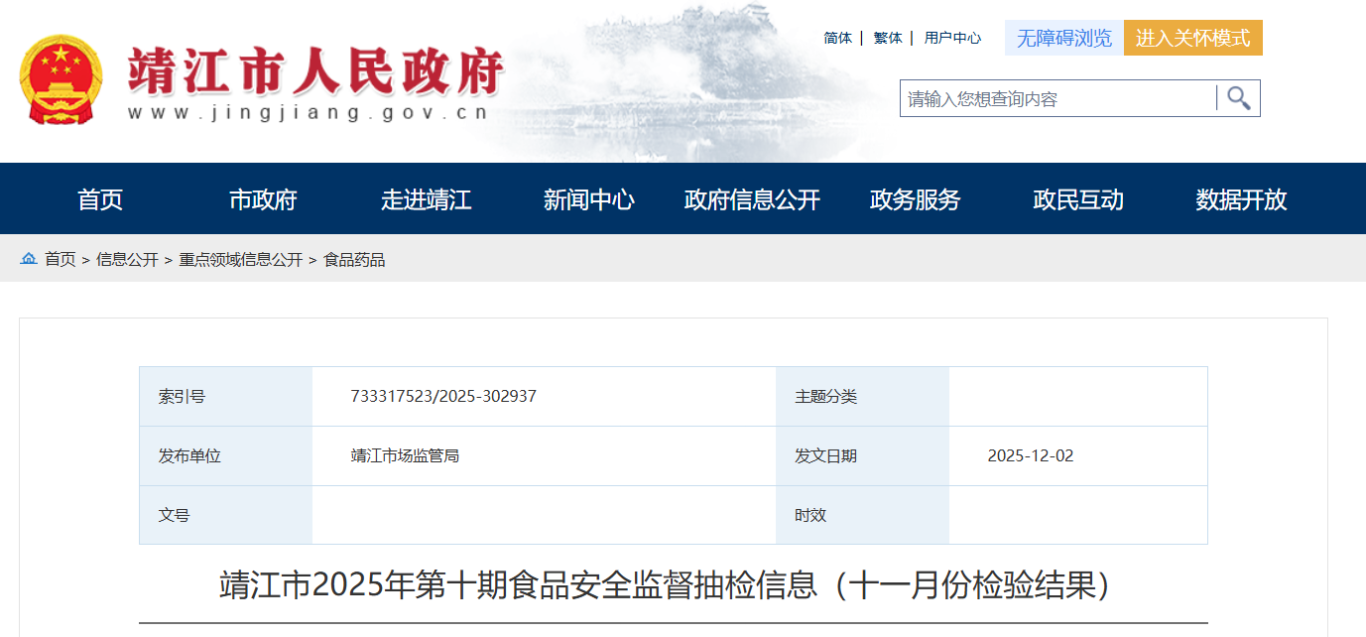Open 政务服务 menu item
Viewport: 1366px width, 637px height.
pyautogui.click(x=915, y=199)
